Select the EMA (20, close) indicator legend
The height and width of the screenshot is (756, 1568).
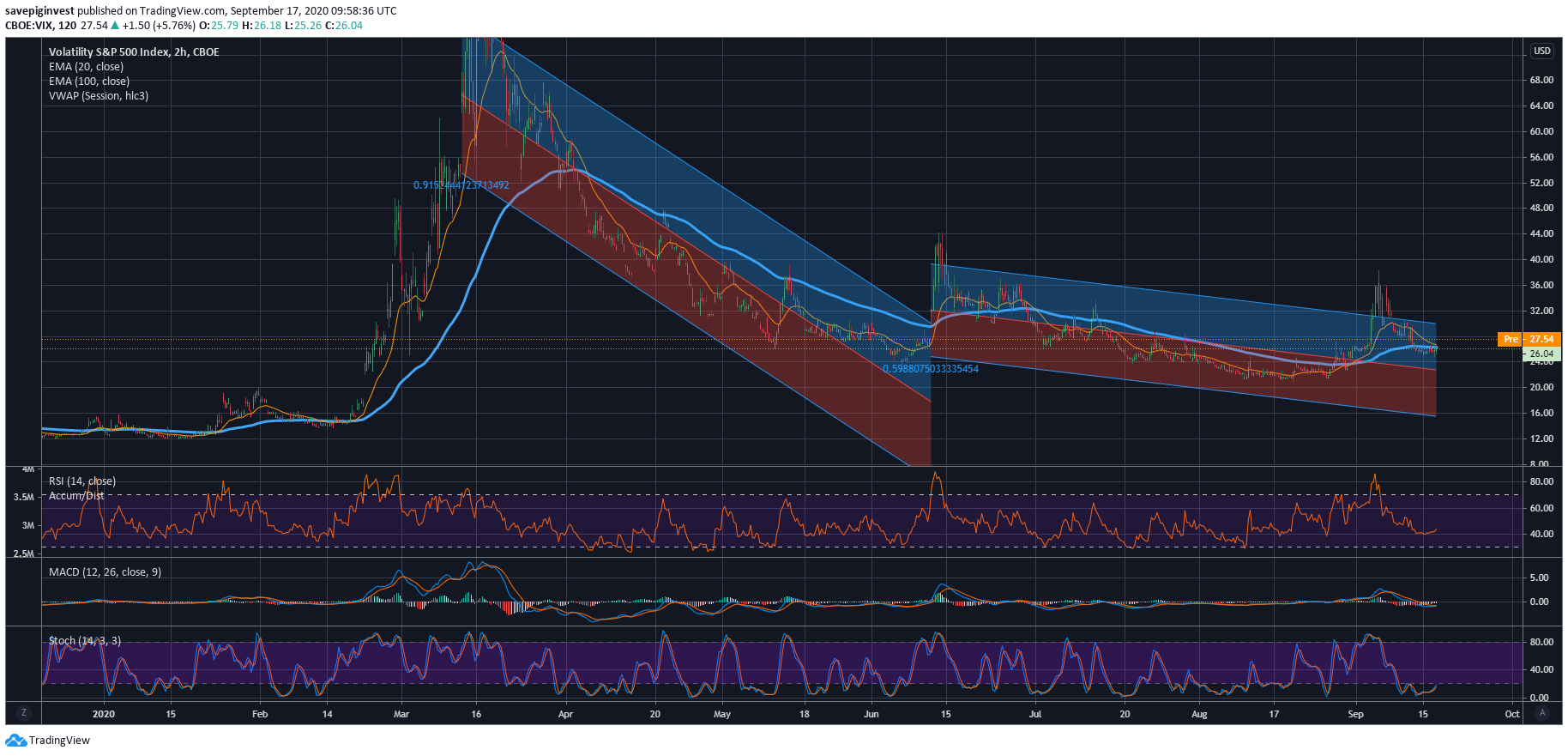pyautogui.click(x=86, y=67)
